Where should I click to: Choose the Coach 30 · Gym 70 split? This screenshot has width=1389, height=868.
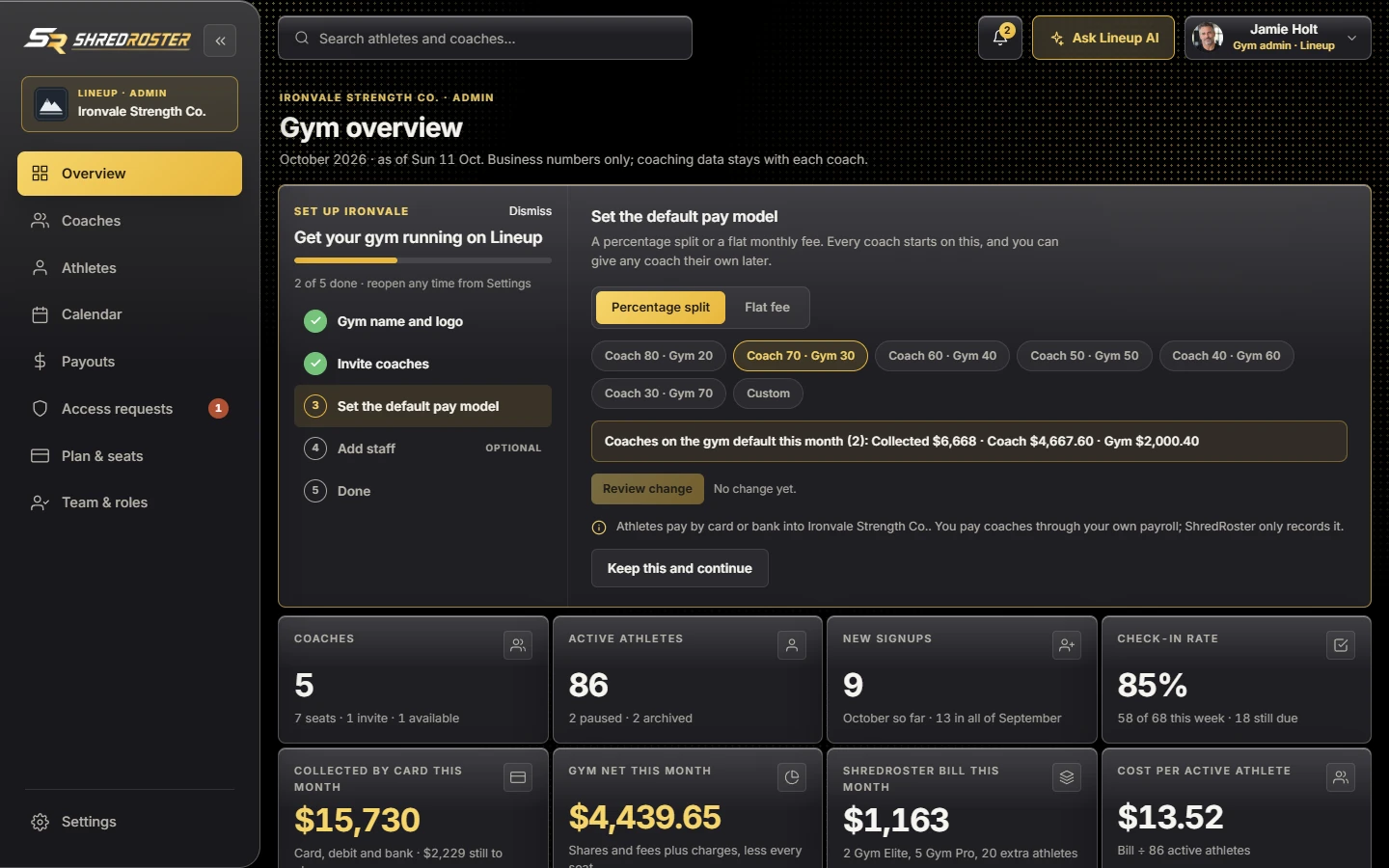[659, 393]
